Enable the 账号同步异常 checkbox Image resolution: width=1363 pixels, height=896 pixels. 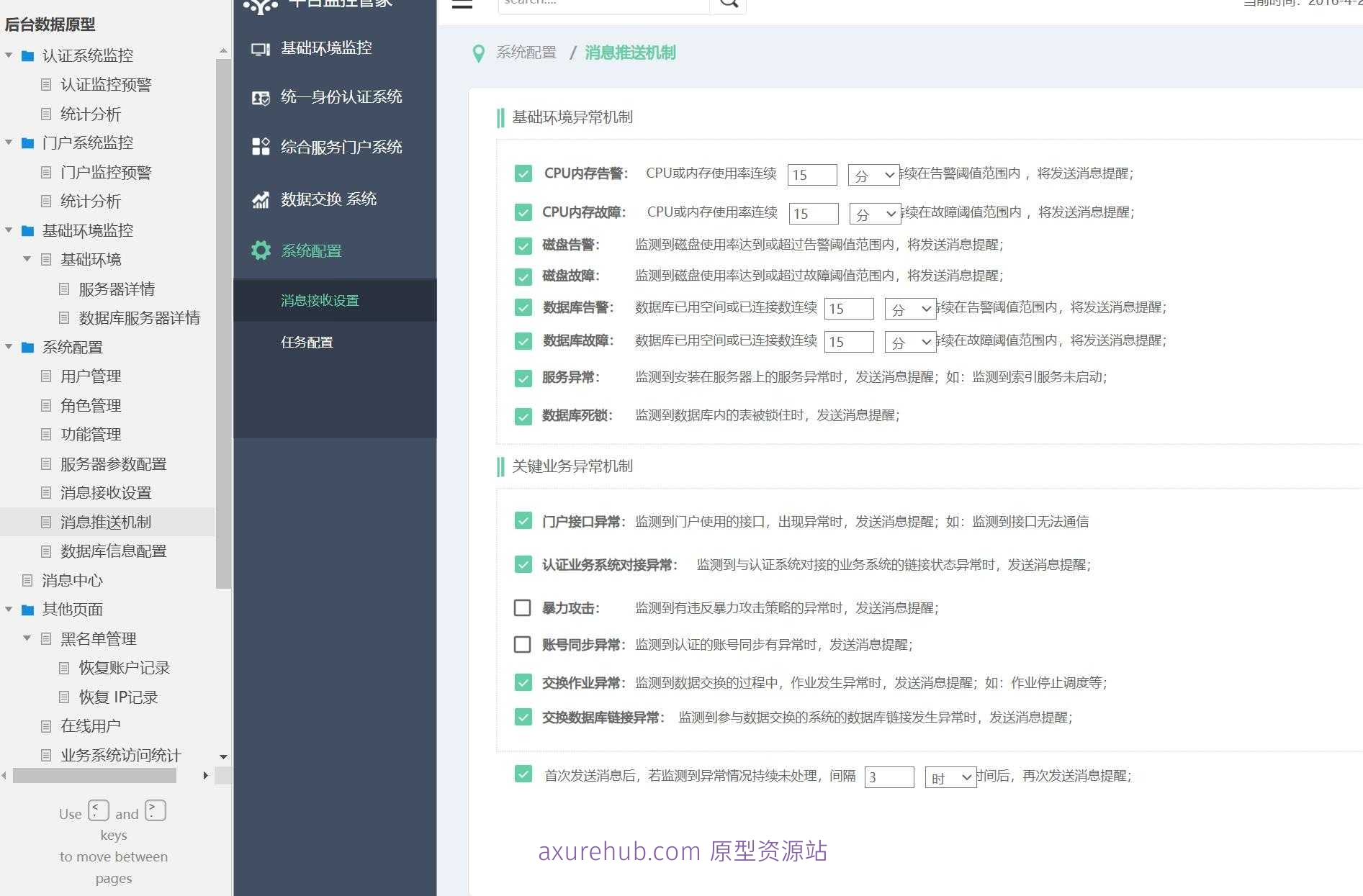(x=523, y=644)
